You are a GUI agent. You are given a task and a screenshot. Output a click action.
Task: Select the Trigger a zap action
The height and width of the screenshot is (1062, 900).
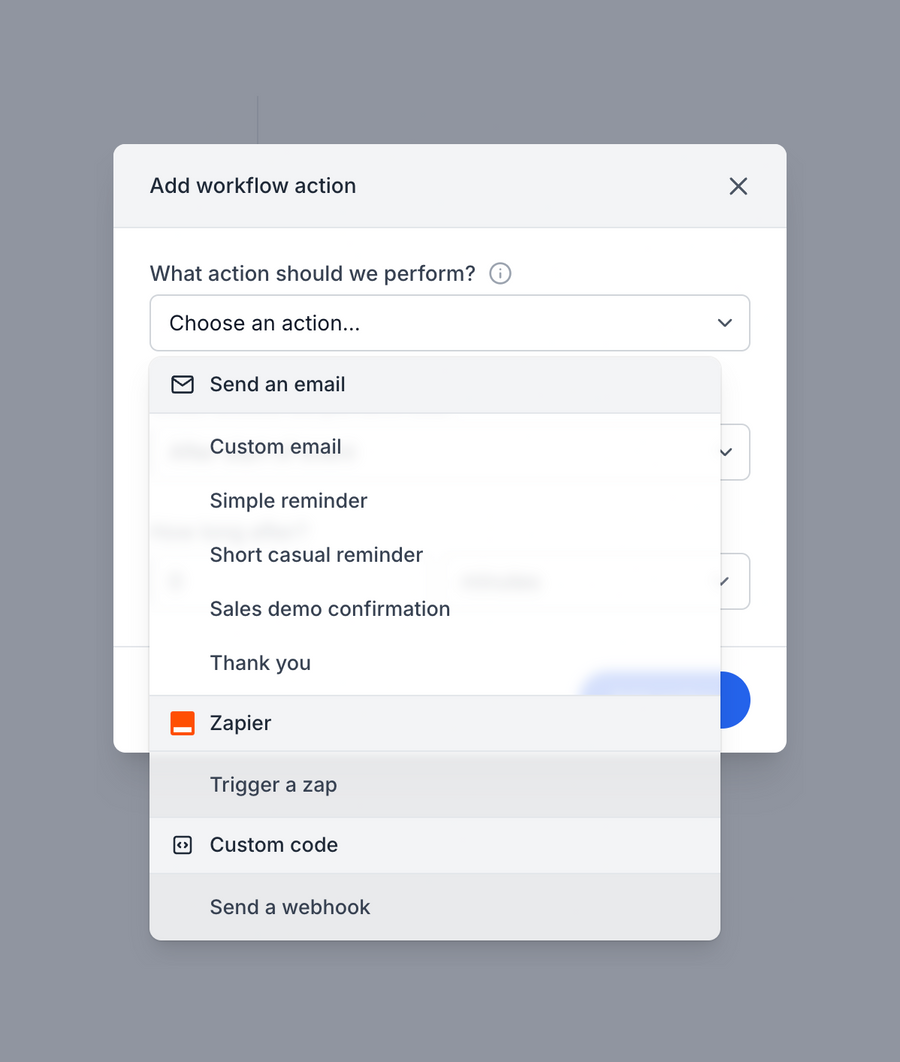(x=273, y=784)
